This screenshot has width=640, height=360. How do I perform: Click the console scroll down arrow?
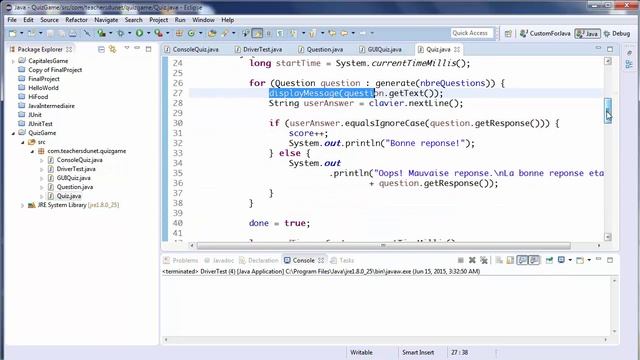[614, 331]
